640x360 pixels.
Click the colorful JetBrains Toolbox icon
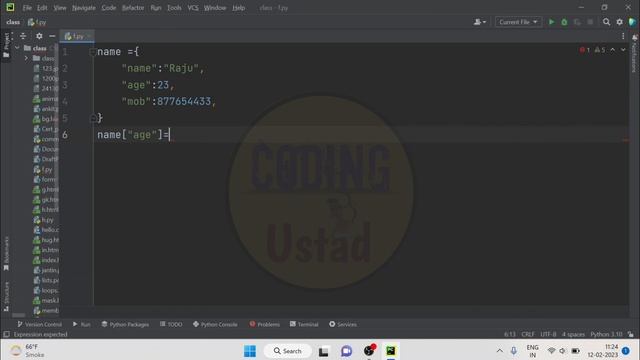(x=632, y=22)
